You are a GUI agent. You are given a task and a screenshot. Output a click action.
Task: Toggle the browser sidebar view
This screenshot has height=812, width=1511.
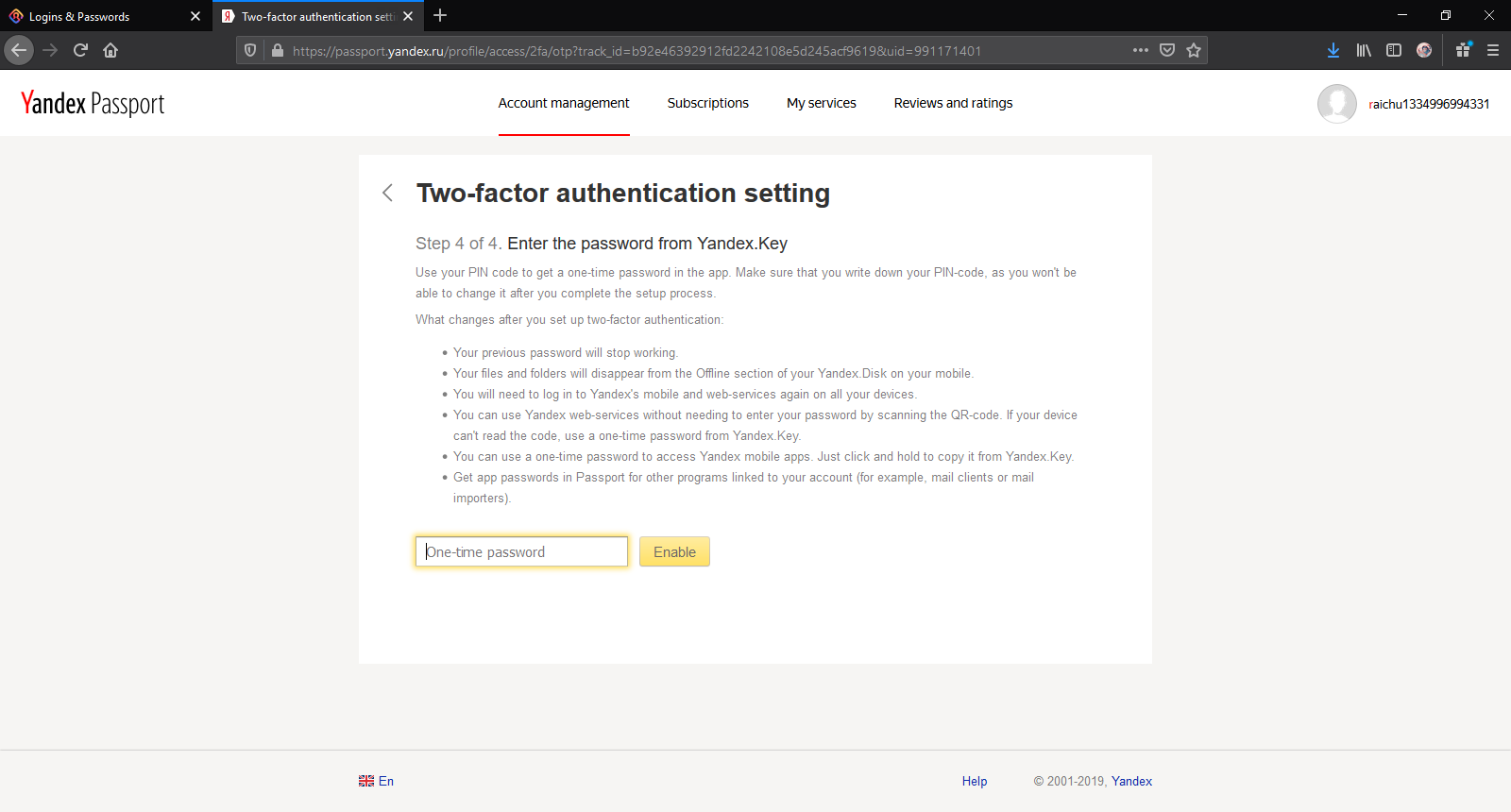click(x=1394, y=50)
